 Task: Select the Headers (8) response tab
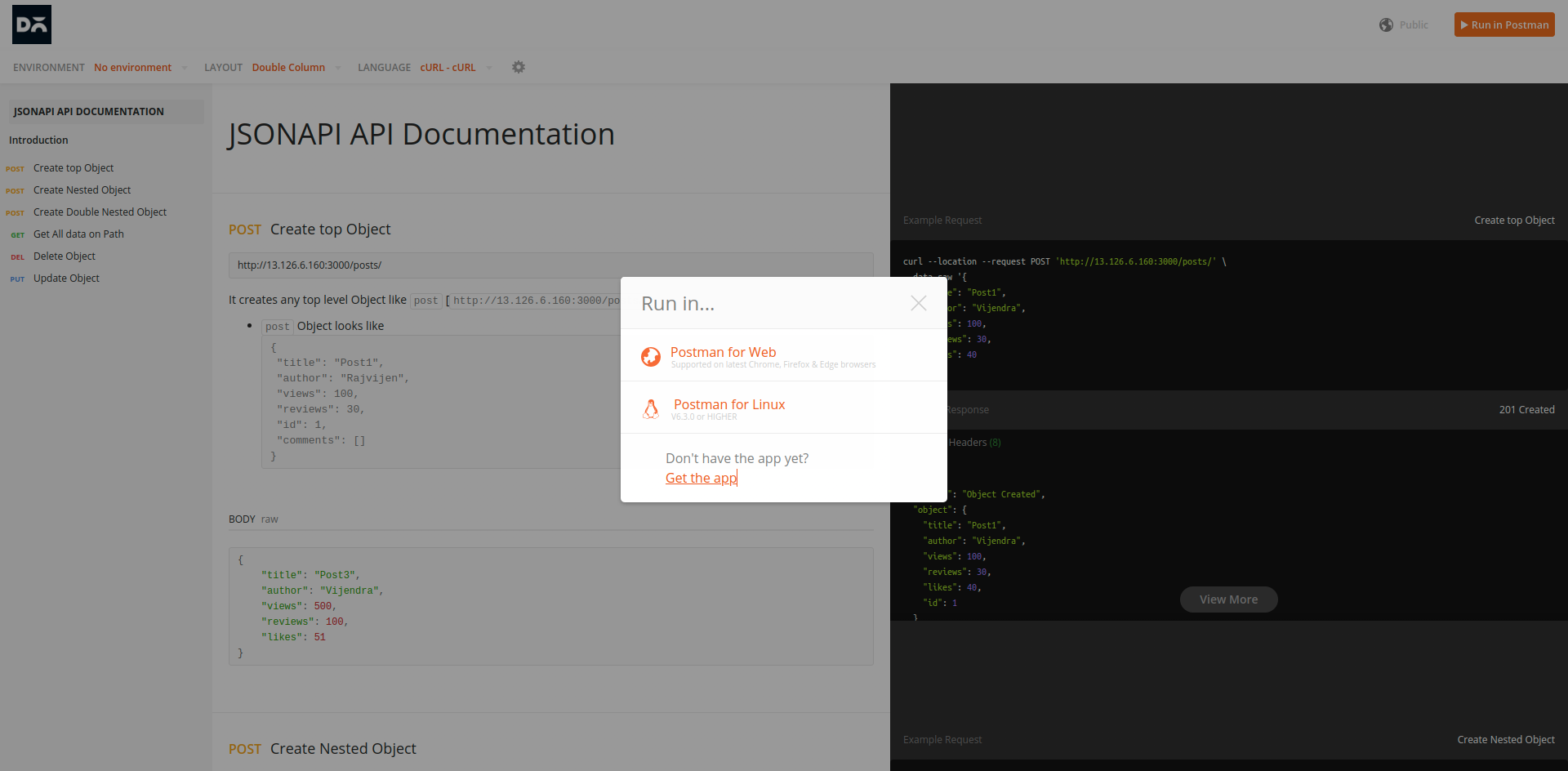click(974, 443)
